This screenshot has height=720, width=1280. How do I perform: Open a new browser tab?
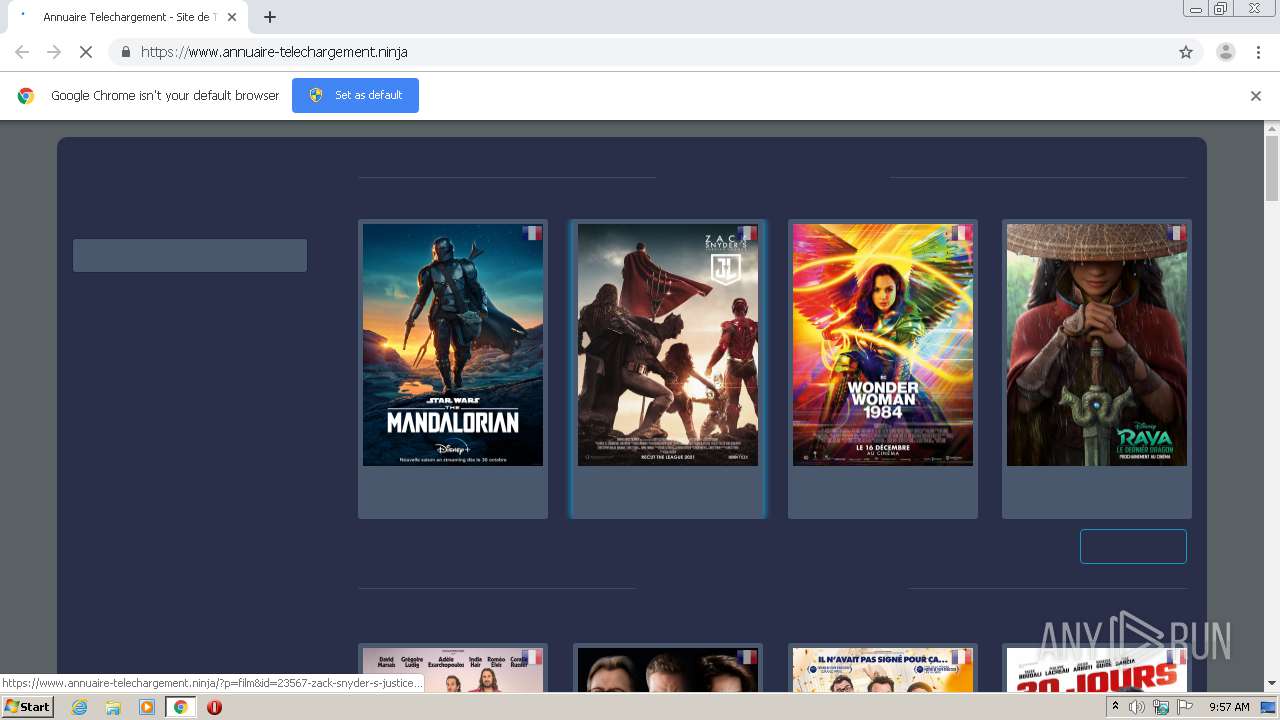270,17
